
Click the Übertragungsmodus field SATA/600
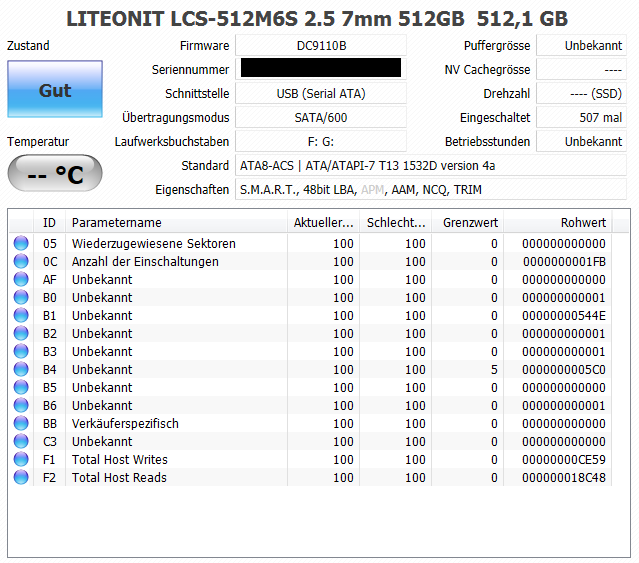pos(321,117)
